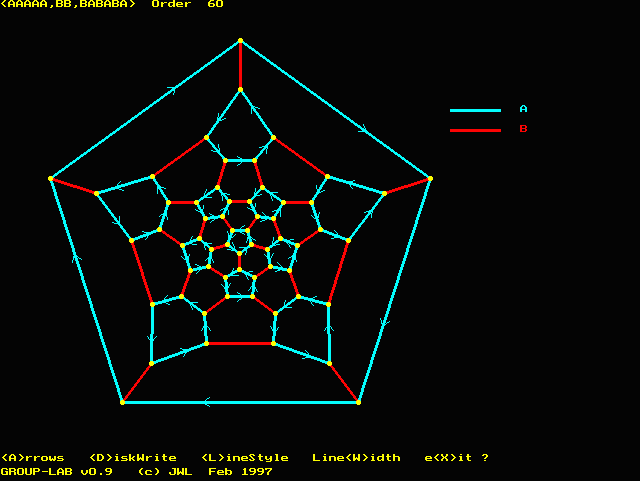
Task: Click the cyan letter A legend label
Action: (x=523, y=109)
